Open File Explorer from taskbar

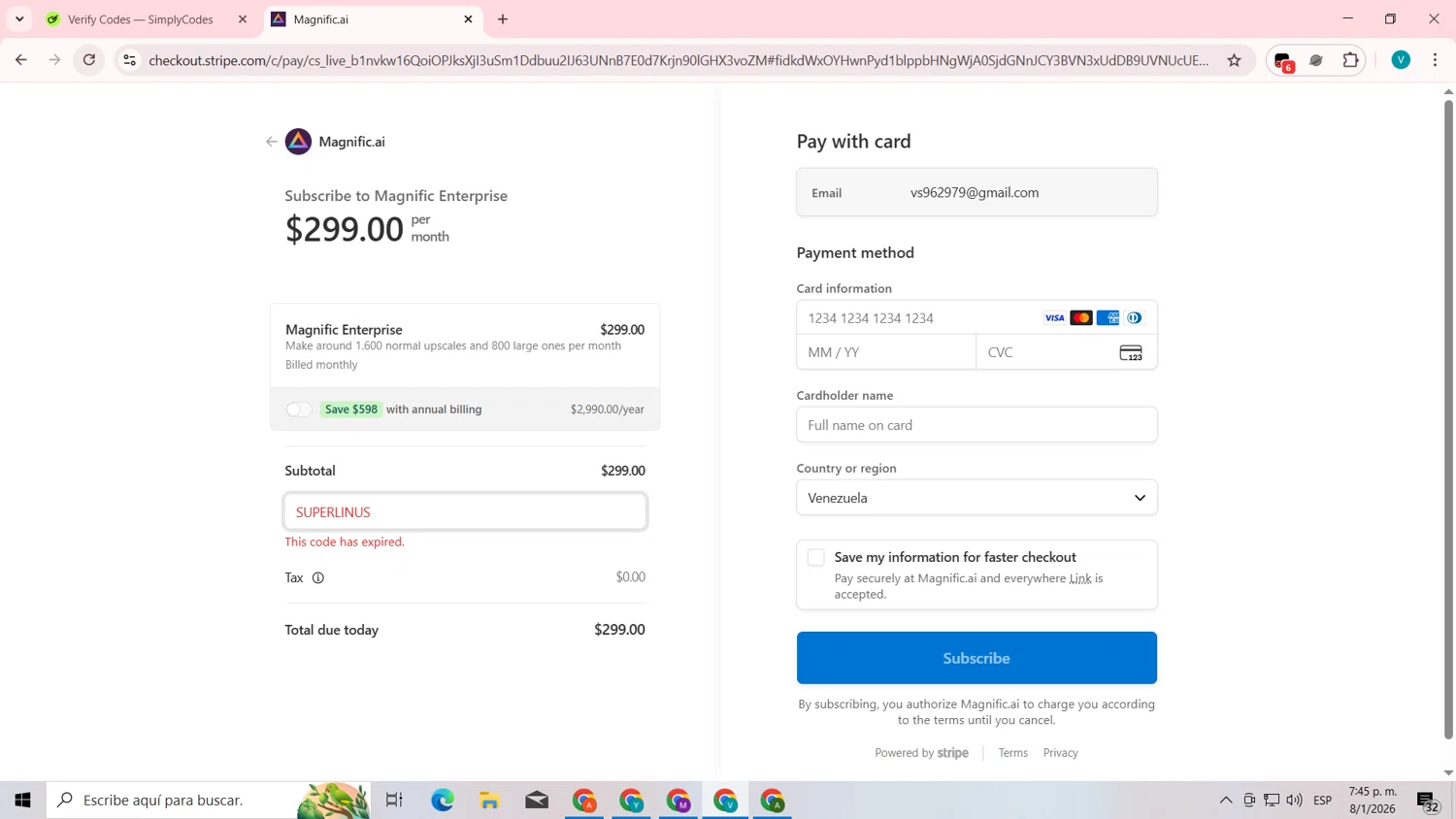[489, 801]
